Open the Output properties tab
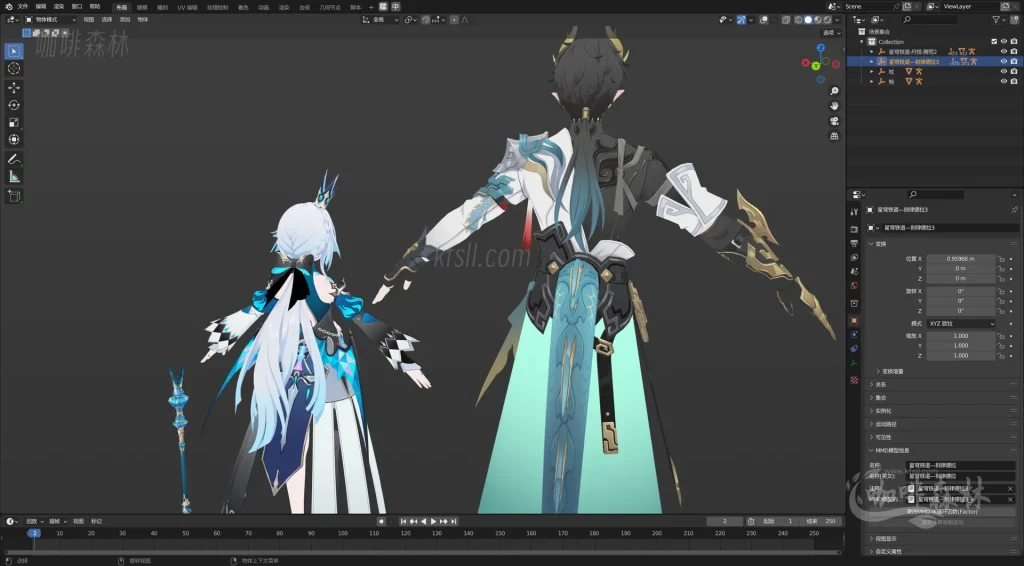The image size is (1024, 566). pyautogui.click(x=854, y=244)
